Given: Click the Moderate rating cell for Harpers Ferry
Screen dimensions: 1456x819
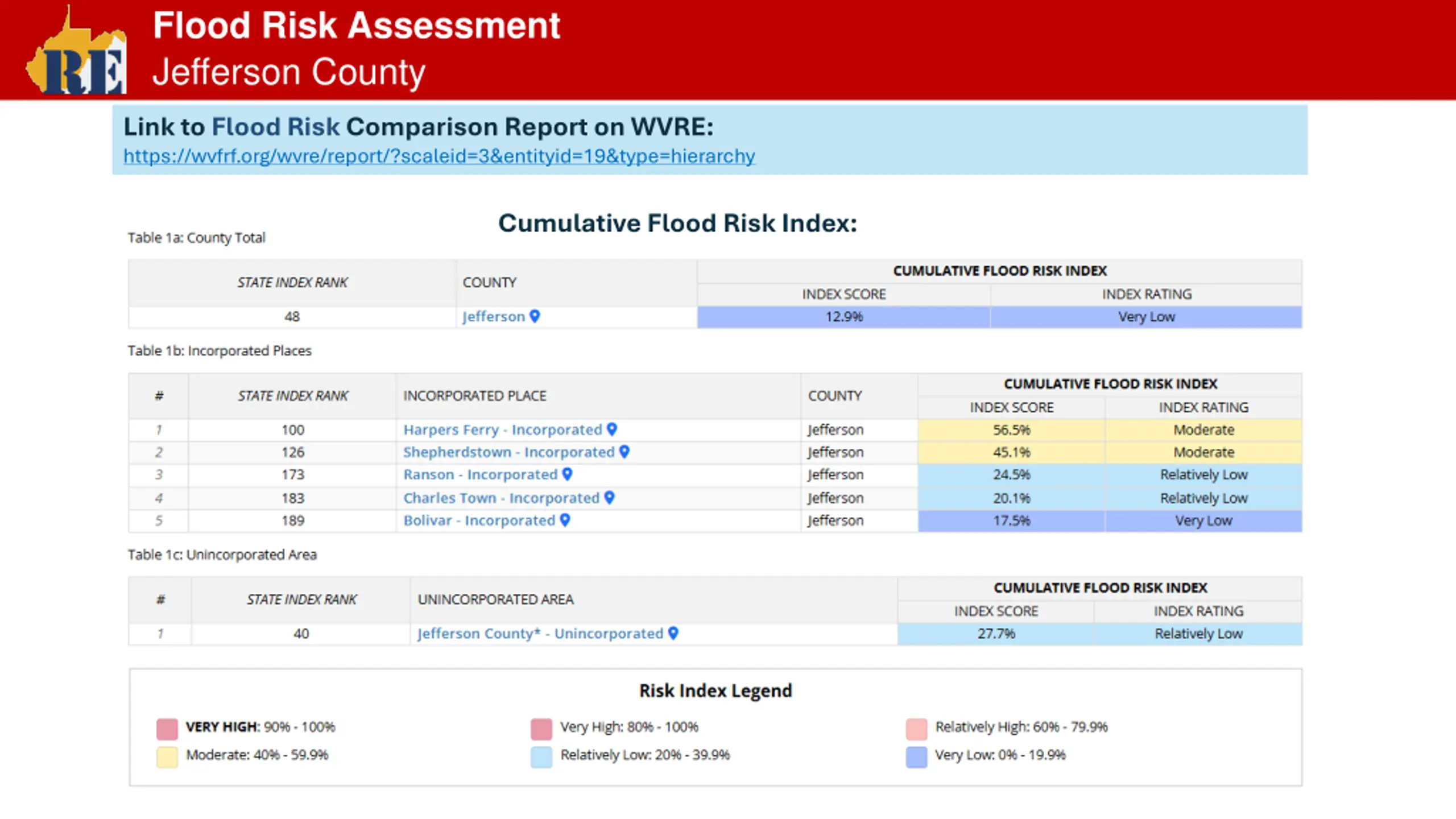Looking at the screenshot, I should pos(1203,430).
